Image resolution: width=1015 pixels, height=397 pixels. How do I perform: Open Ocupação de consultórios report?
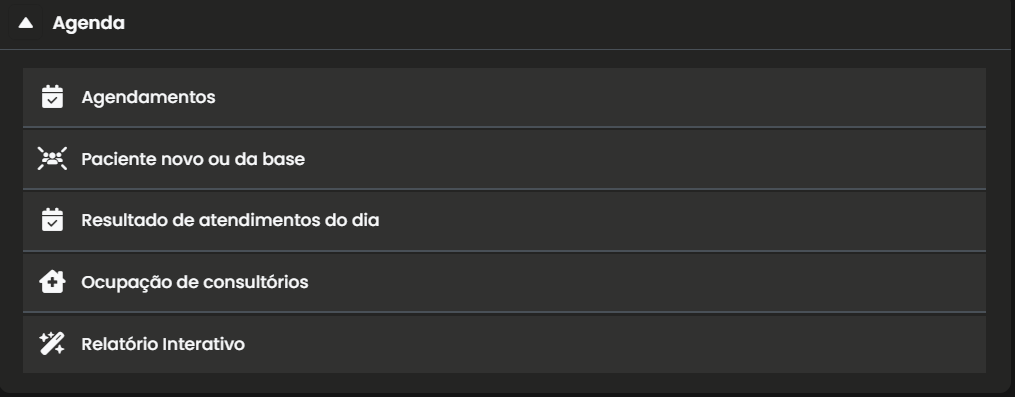[504, 282]
